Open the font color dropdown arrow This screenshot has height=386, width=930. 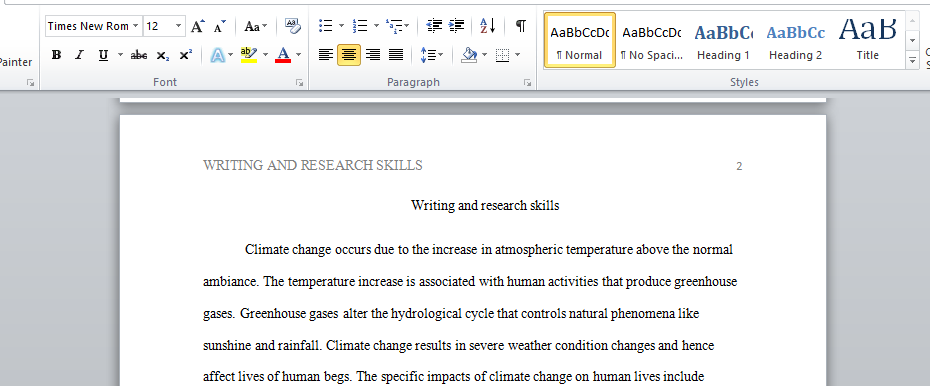[298, 55]
